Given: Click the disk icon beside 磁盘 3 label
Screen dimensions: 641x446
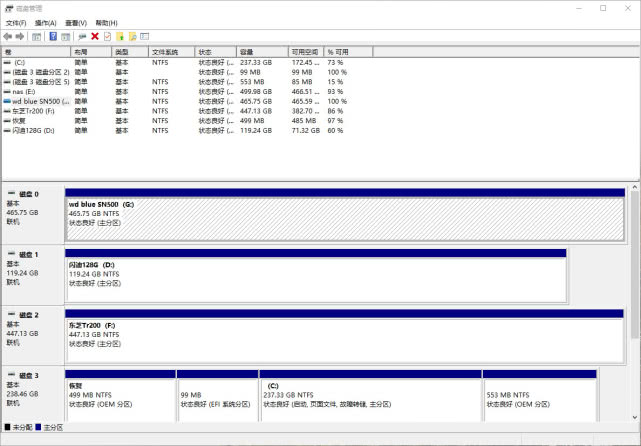Looking at the screenshot, I should pos(11,375).
